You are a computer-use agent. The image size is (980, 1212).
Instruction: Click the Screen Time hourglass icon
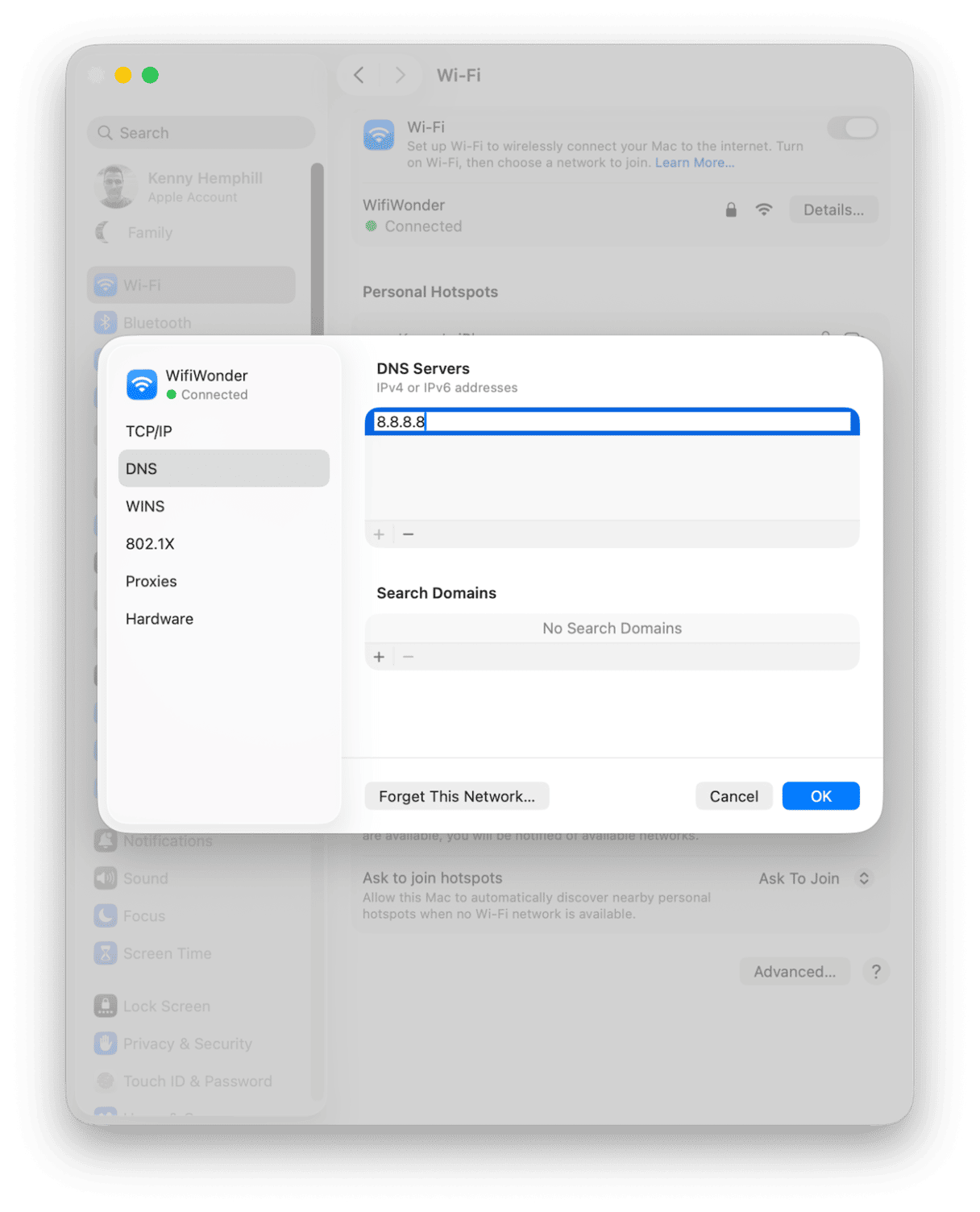pyautogui.click(x=106, y=953)
